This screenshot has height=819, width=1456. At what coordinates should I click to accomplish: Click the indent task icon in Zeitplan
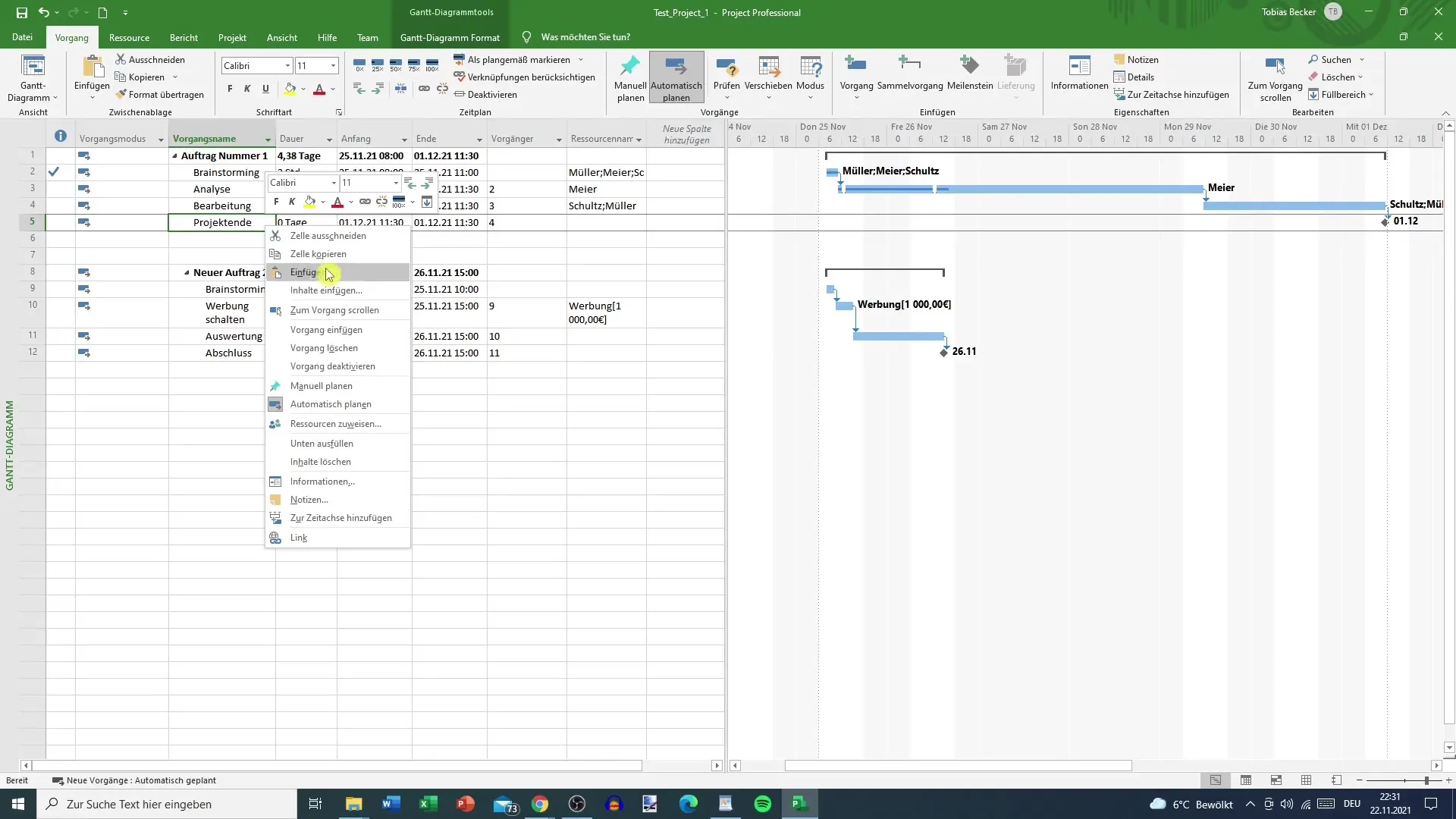[x=378, y=89]
